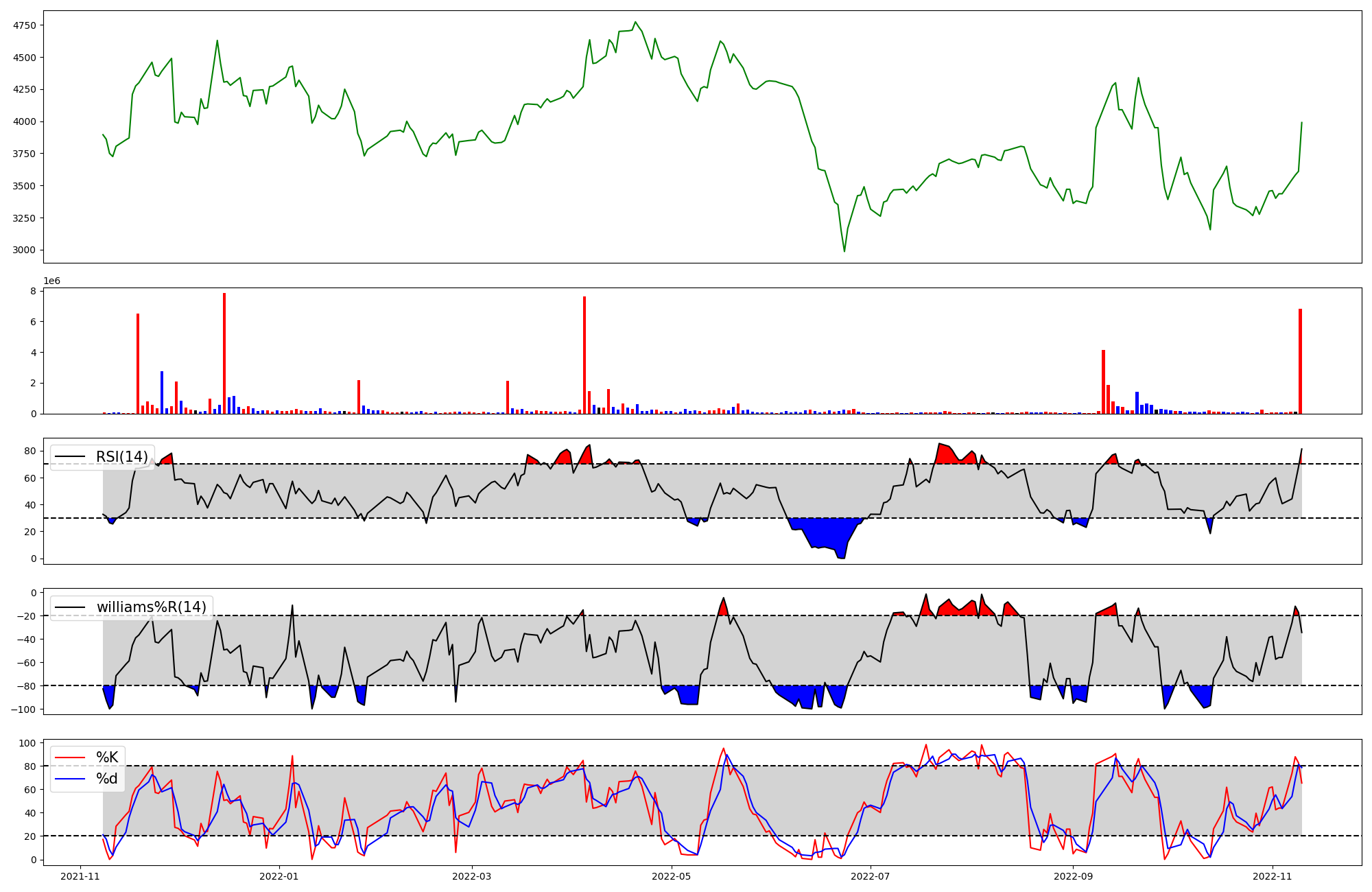1372x892 pixels.
Task: Click the 3000 price axis tick label
Action: (x=24, y=250)
